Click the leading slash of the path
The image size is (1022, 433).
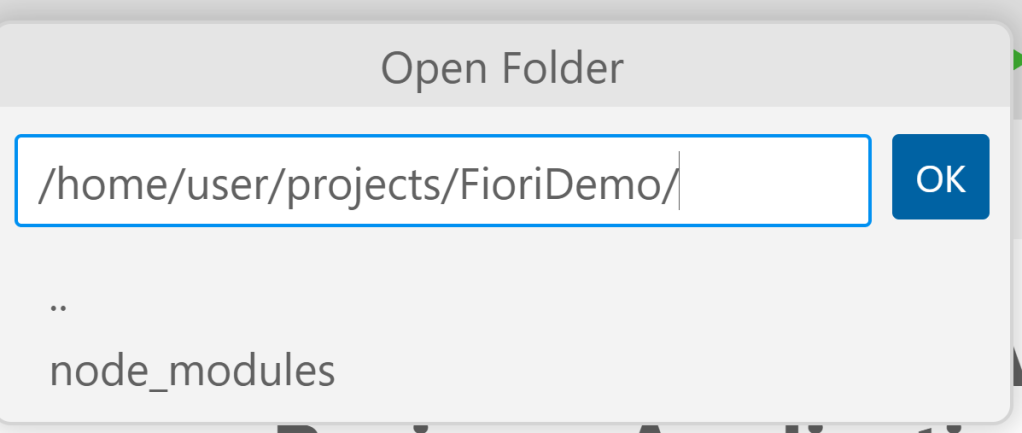[x=43, y=183]
